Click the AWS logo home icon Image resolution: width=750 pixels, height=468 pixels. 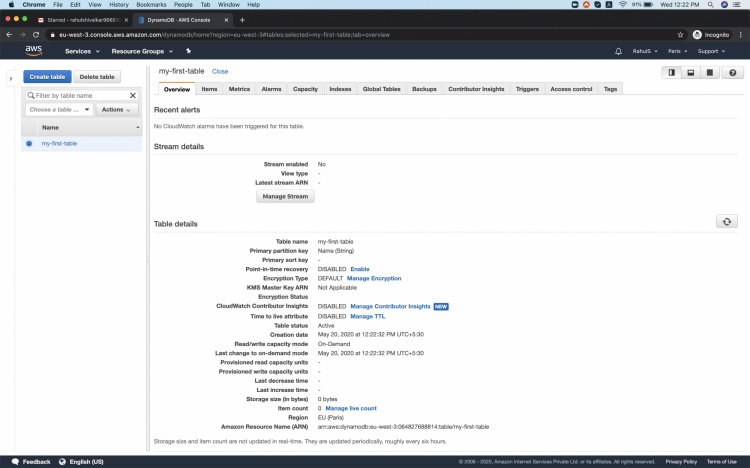33,51
